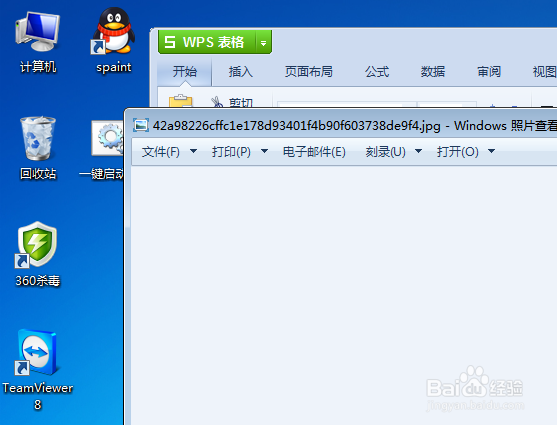Select the 一键启动 gear shortcut icon

click(x=107, y=139)
